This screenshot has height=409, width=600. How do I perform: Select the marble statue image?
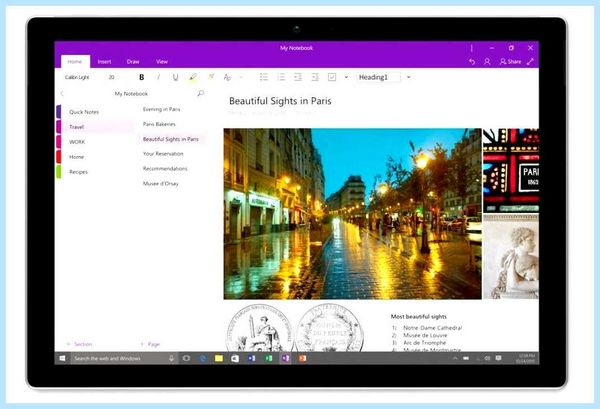[511, 257]
